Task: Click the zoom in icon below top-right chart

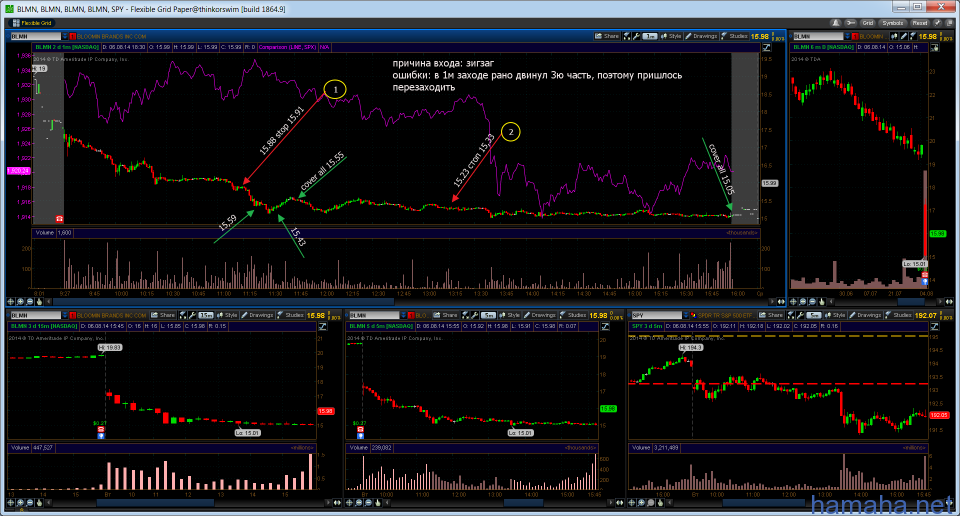Action: 803,302
